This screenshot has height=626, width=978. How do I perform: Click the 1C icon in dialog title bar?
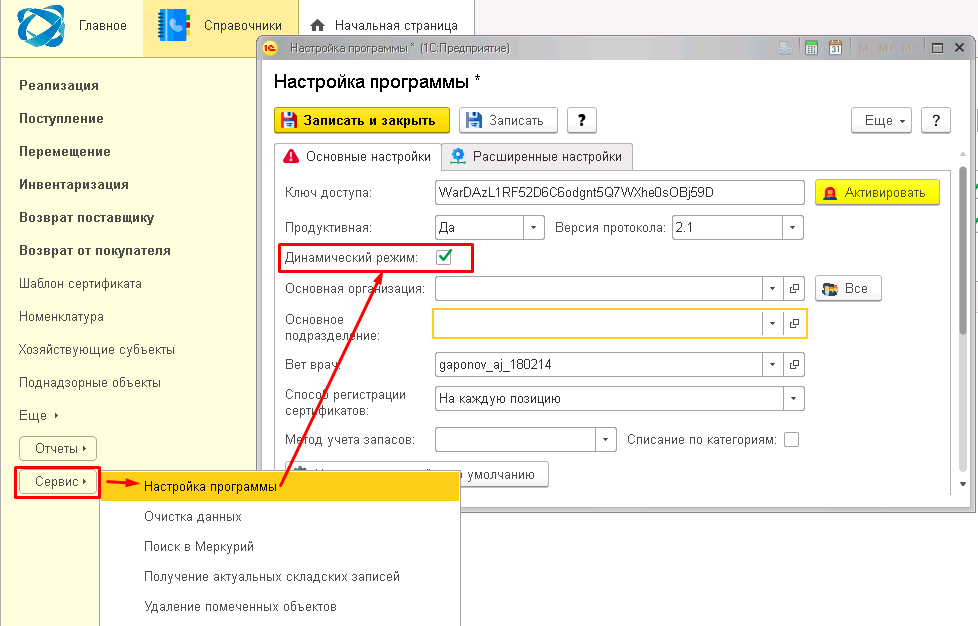coord(270,48)
